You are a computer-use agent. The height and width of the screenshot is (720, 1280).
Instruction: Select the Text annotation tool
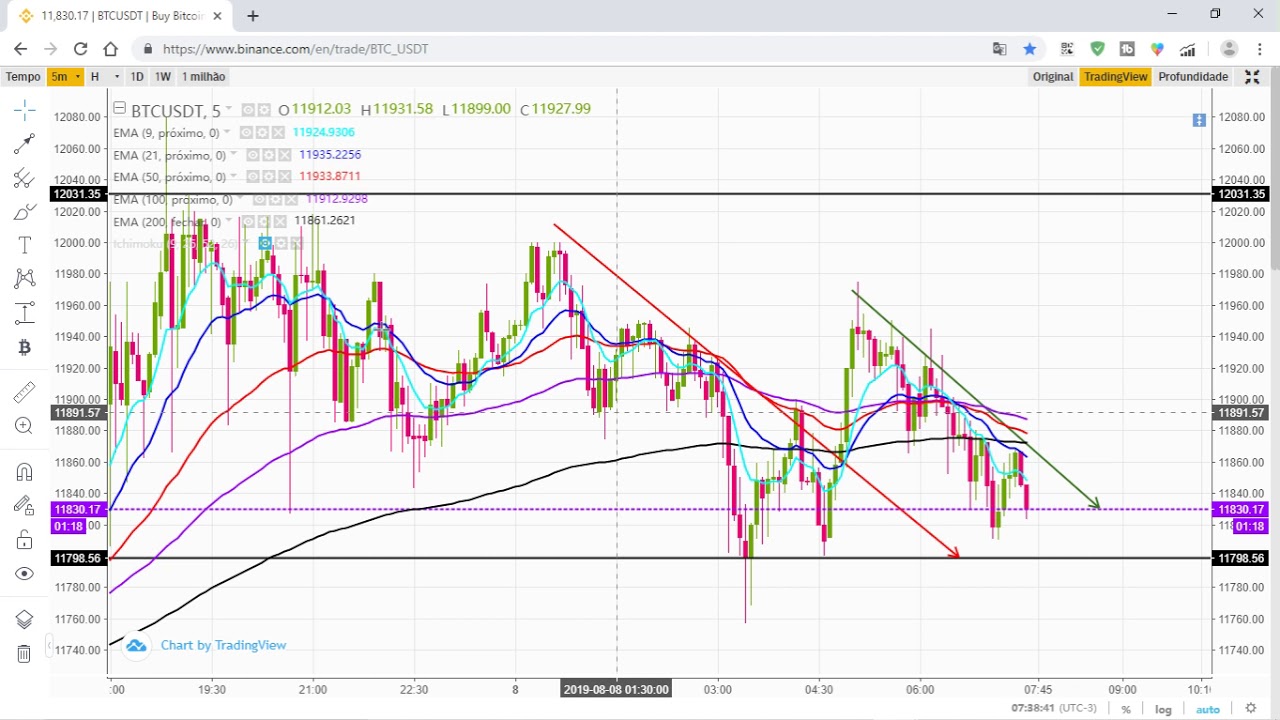[25, 245]
